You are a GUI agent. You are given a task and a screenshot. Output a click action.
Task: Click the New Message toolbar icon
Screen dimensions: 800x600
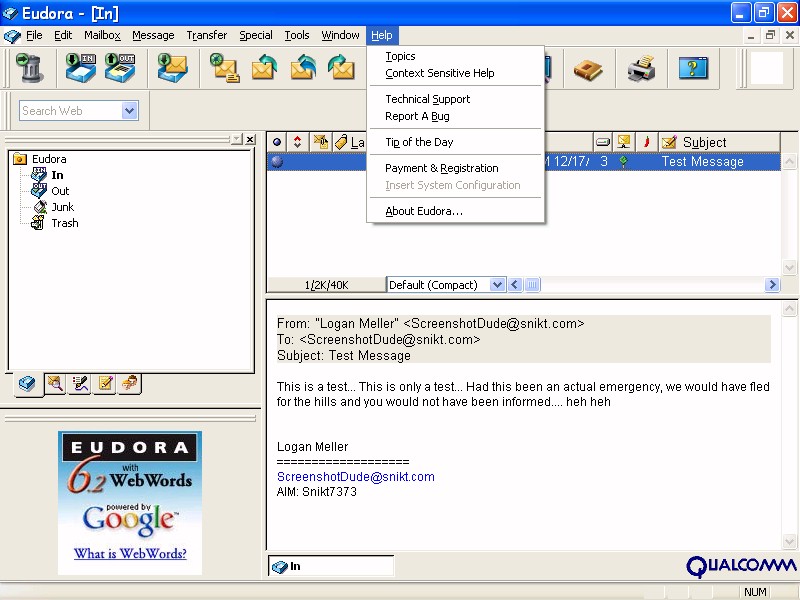pyautogui.click(x=224, y=68)
